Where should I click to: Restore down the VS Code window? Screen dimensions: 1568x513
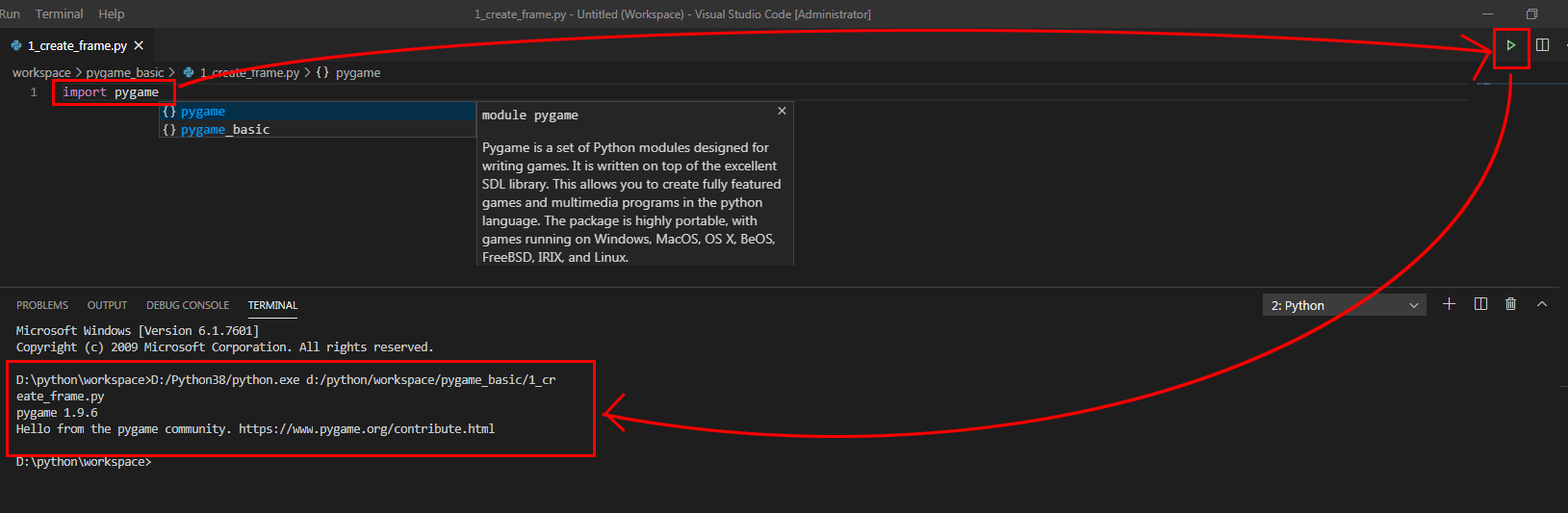coord(1532,13)
